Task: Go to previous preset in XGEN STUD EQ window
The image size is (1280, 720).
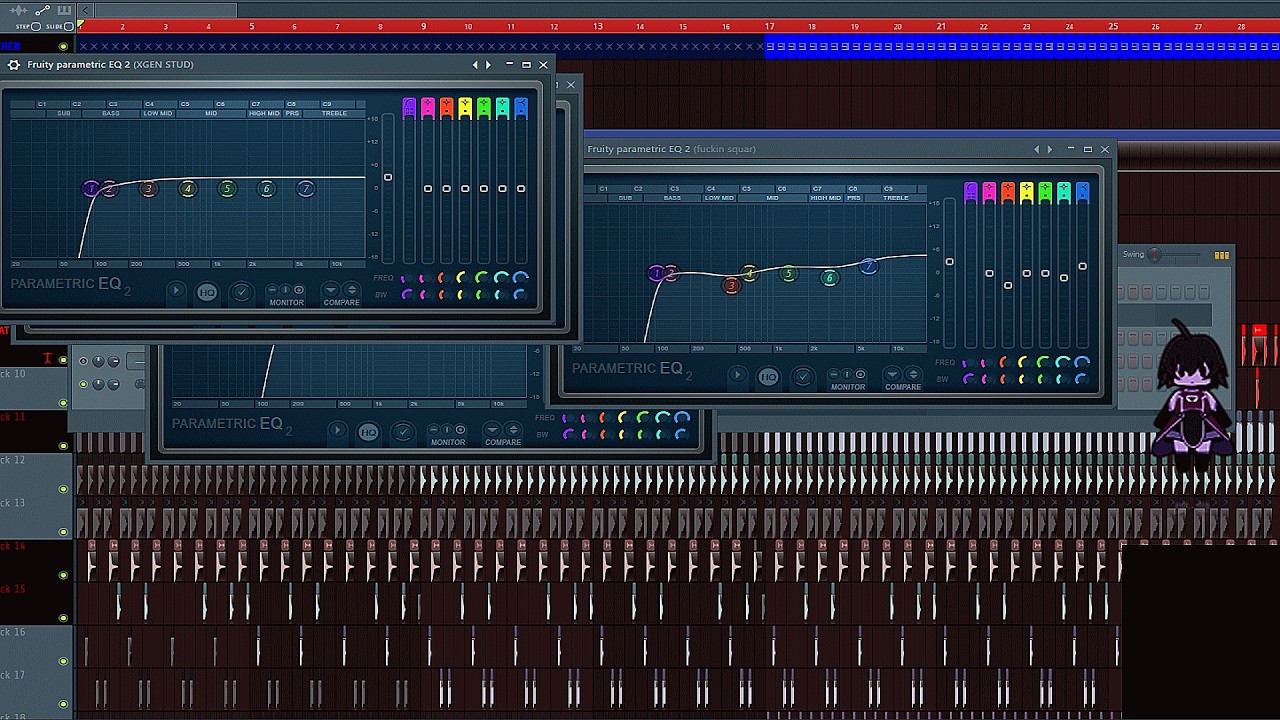Action: point(475,65)
